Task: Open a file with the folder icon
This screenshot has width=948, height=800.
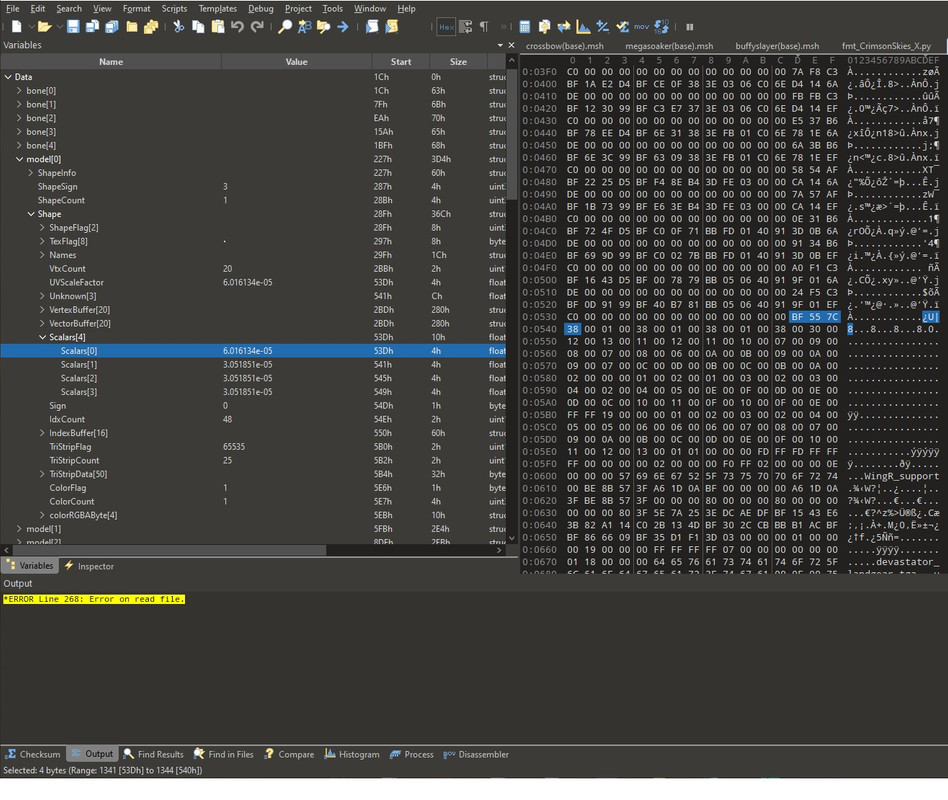Action: [44, 27]
